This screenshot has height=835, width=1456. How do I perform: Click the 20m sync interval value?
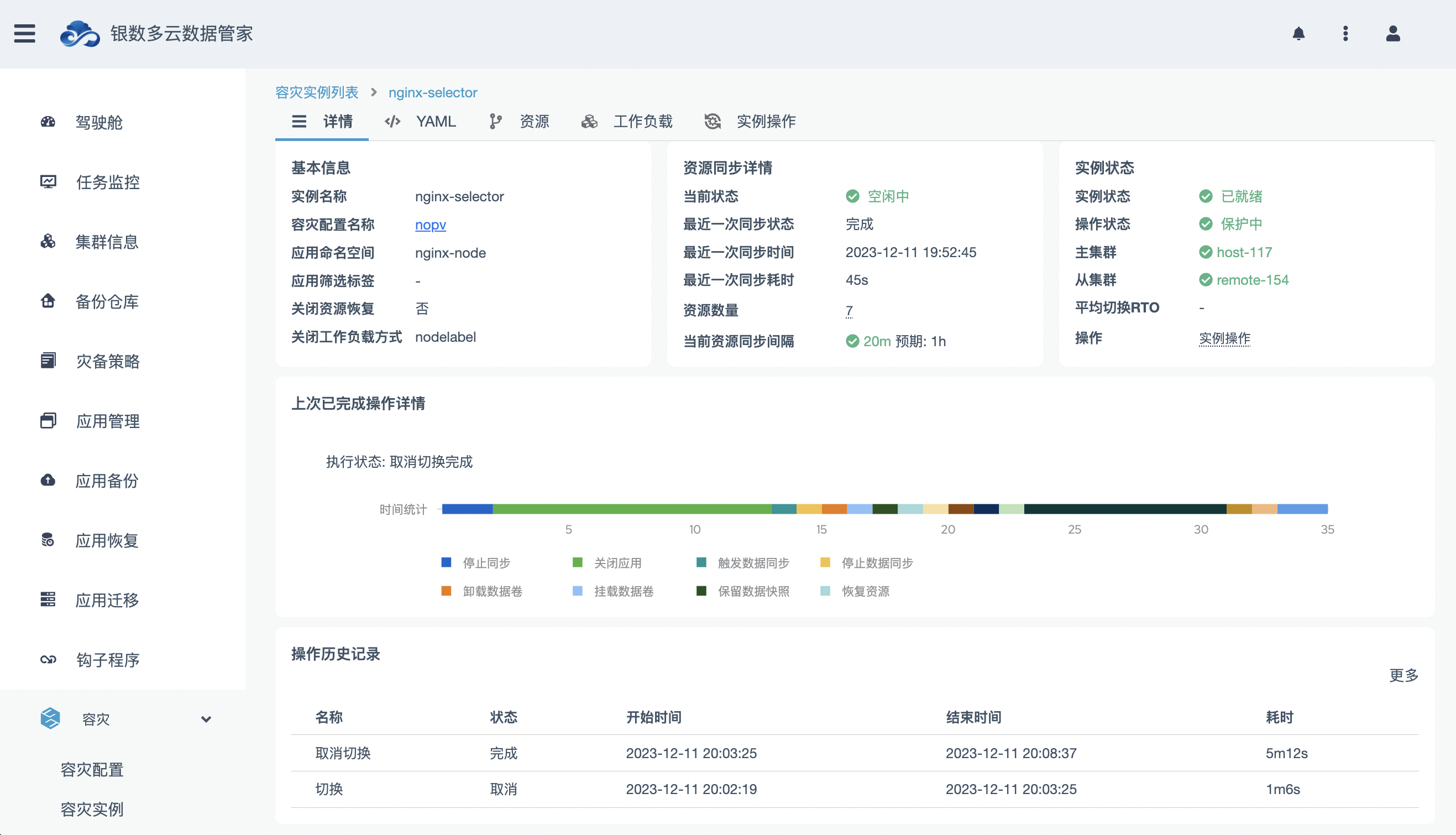(x=877, y=341)
